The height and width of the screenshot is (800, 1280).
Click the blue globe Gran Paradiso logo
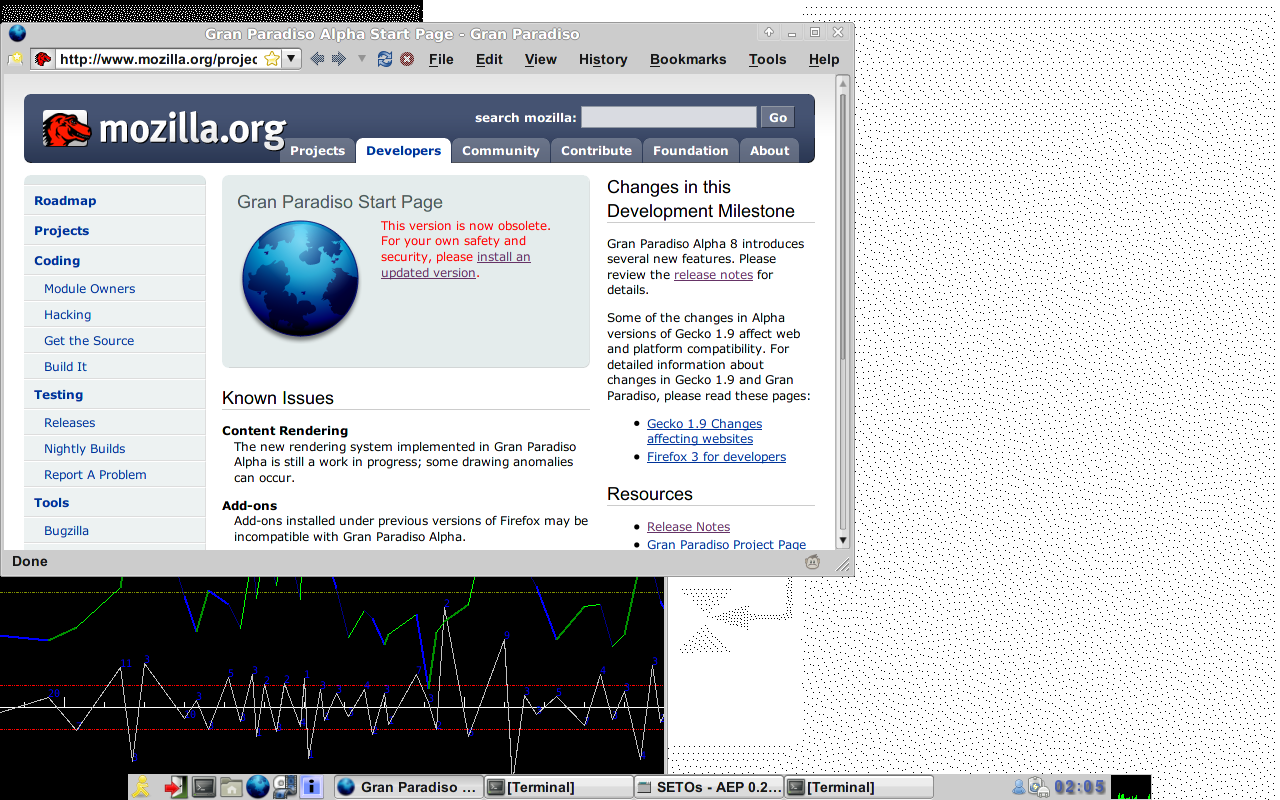[x=300, y=278]
